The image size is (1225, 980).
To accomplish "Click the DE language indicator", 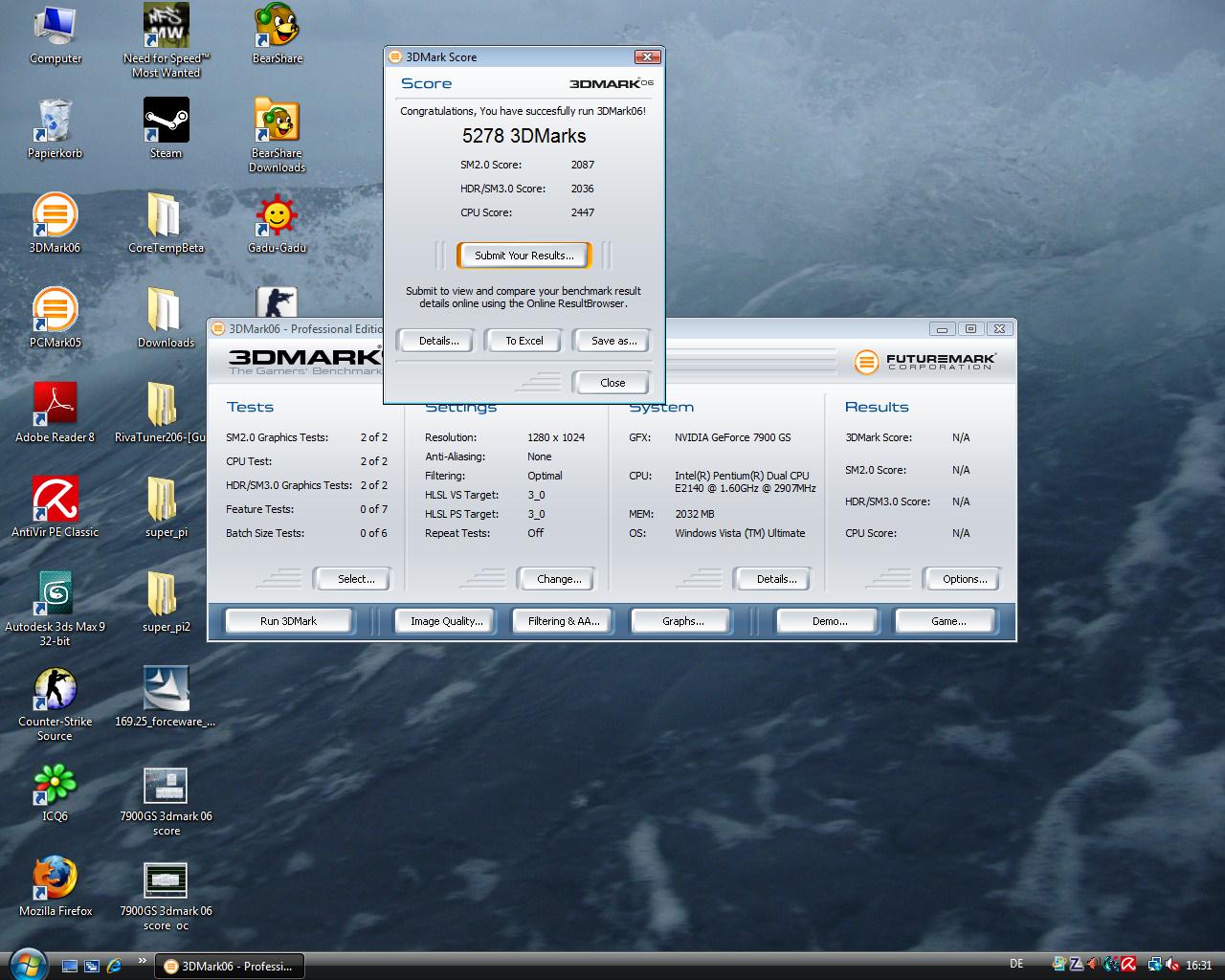I will [1016, 964].
